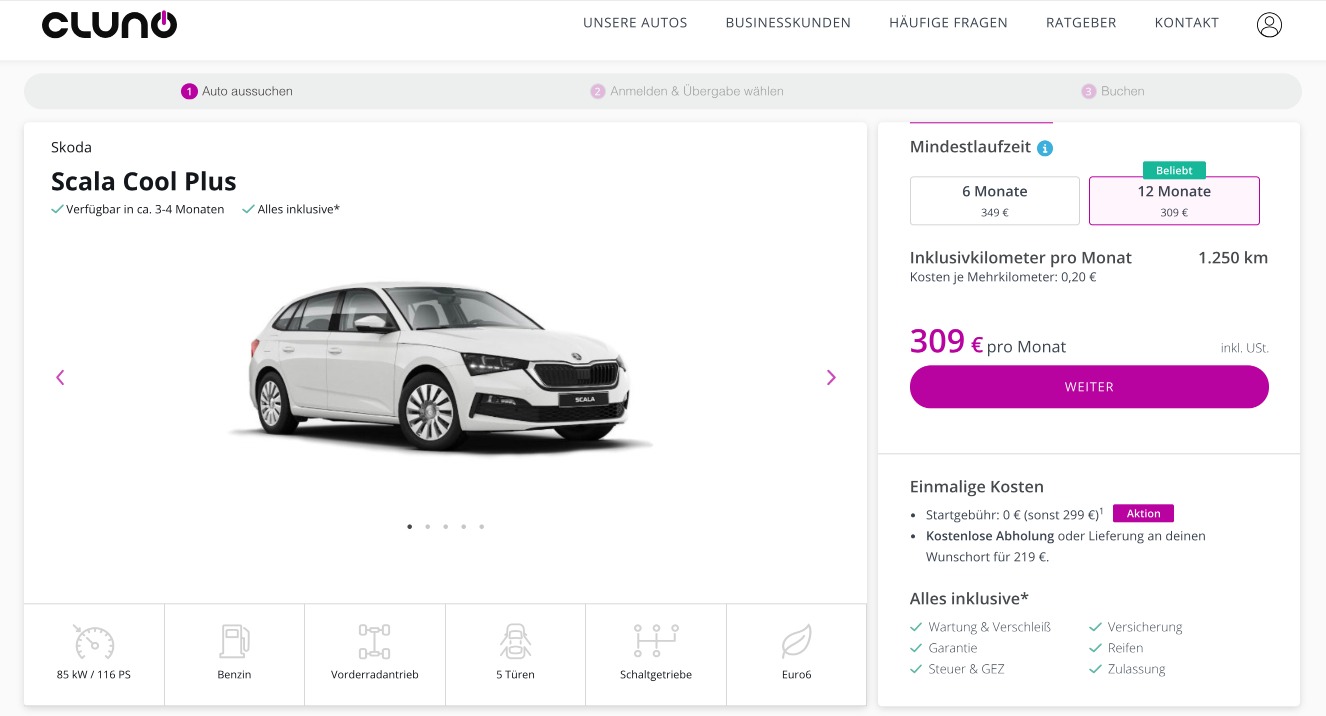Click the Aktion badge
This screenshot has width=1326, height=716.
coord(1143,514)
